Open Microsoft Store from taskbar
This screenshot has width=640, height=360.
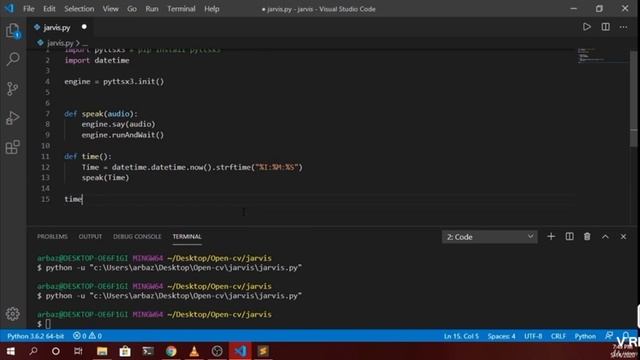point(125,351)
